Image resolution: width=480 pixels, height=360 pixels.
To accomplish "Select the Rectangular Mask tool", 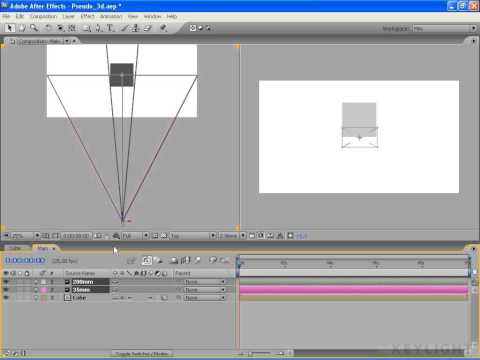I will (x=87, y=28).
